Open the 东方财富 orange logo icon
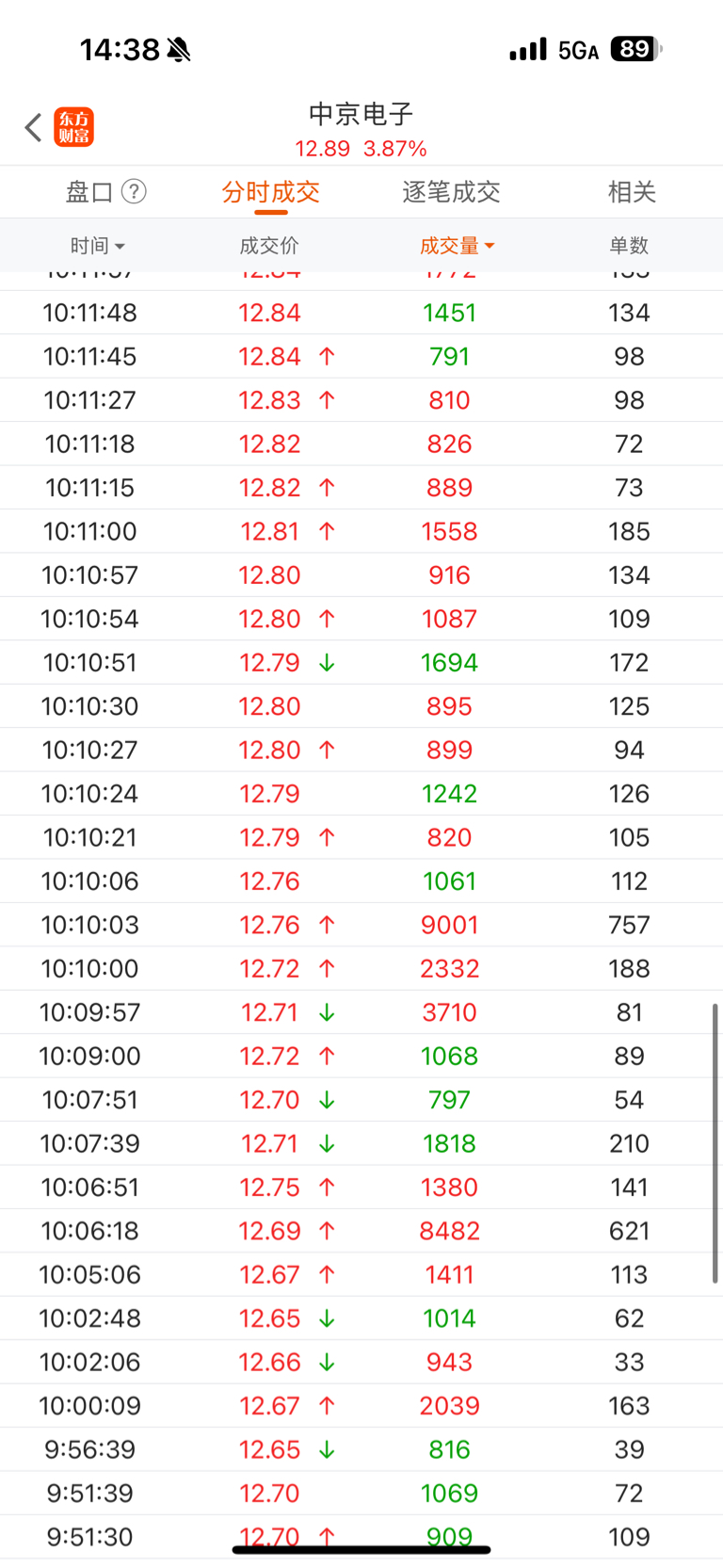723x1568 pixels. 74,127
